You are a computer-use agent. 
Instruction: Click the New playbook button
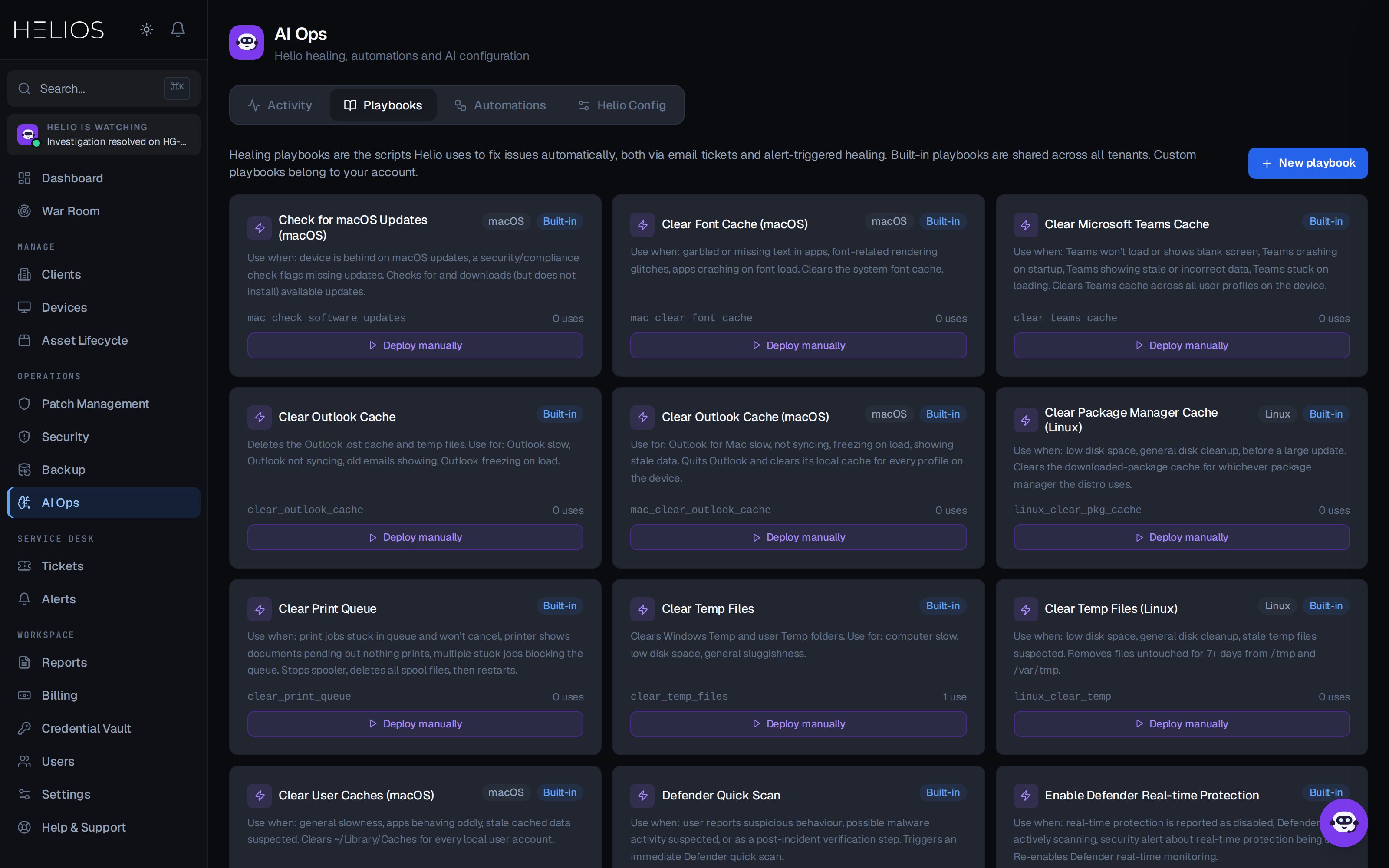[1307, 163]
